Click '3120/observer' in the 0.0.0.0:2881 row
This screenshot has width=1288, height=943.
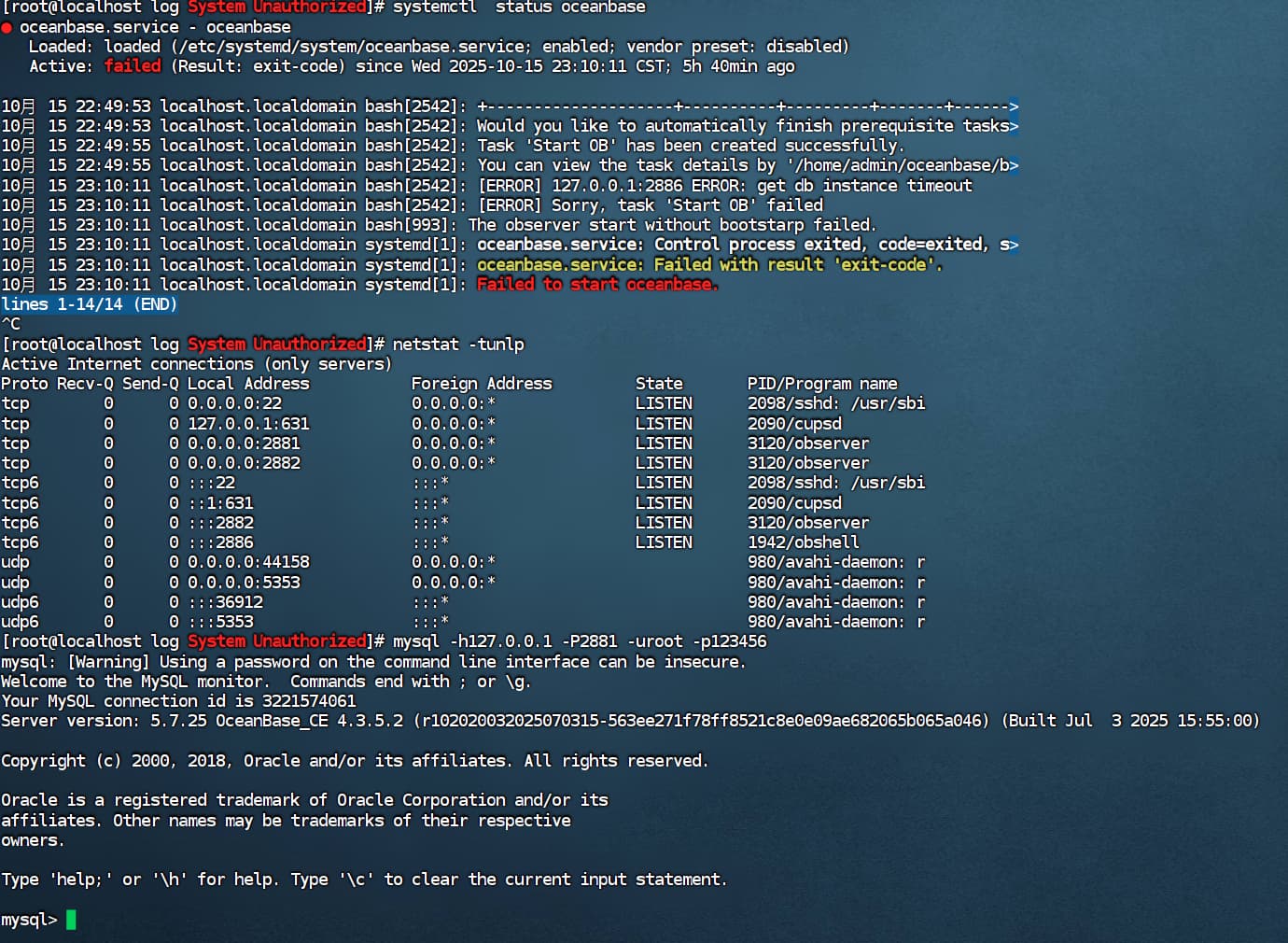[807, 443]
